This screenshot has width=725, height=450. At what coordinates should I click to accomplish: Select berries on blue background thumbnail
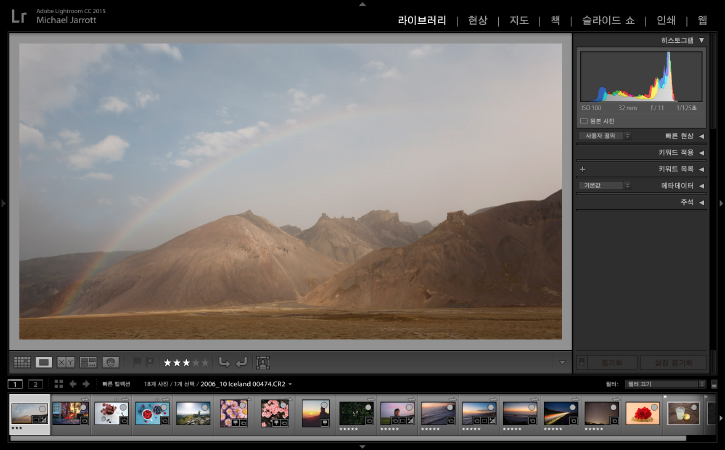152,413
